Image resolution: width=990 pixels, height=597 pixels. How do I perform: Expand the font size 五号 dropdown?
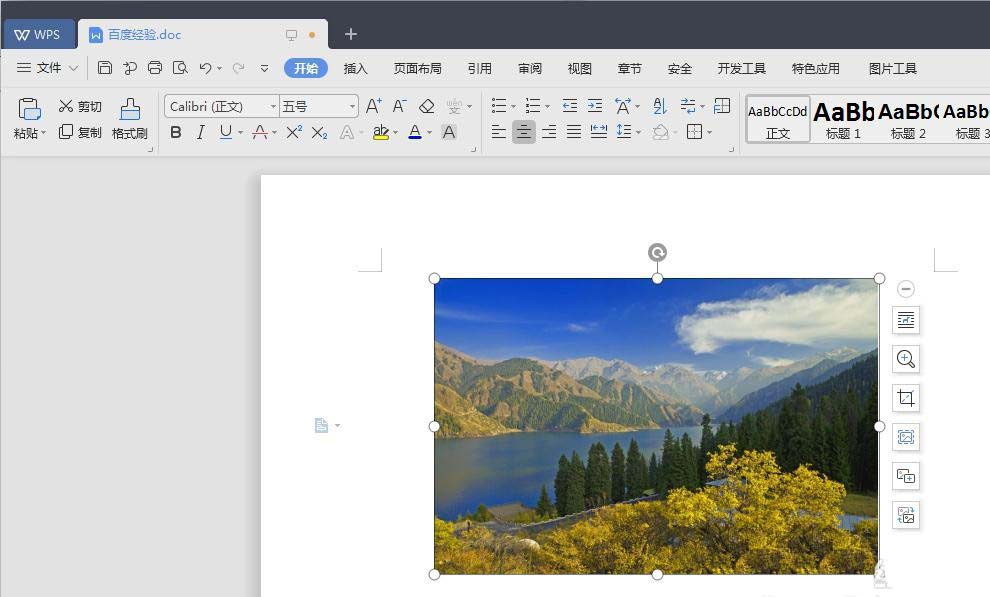pyautogui.click(x=352, y=106)
